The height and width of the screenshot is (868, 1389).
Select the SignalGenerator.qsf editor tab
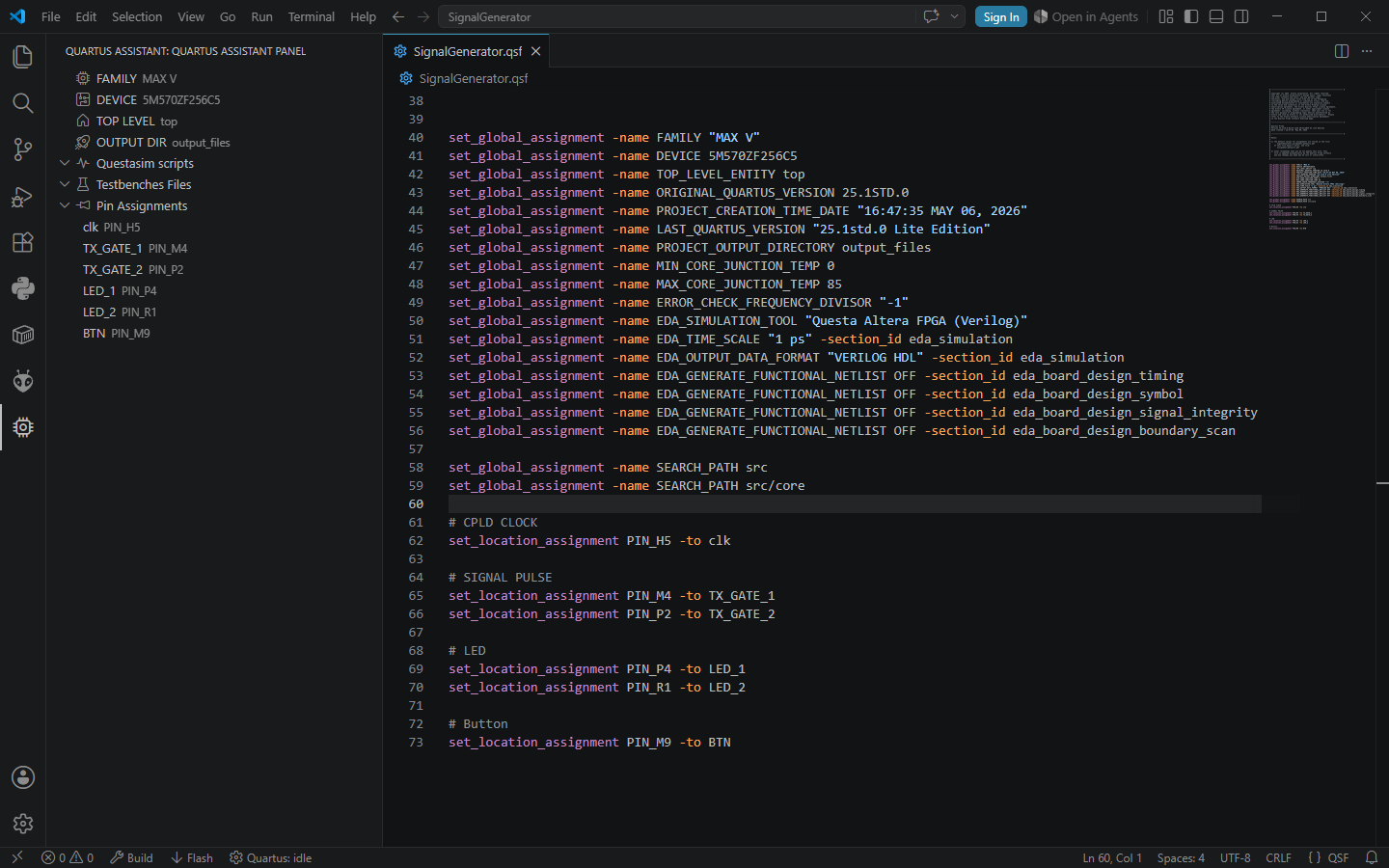coord(467,51)
